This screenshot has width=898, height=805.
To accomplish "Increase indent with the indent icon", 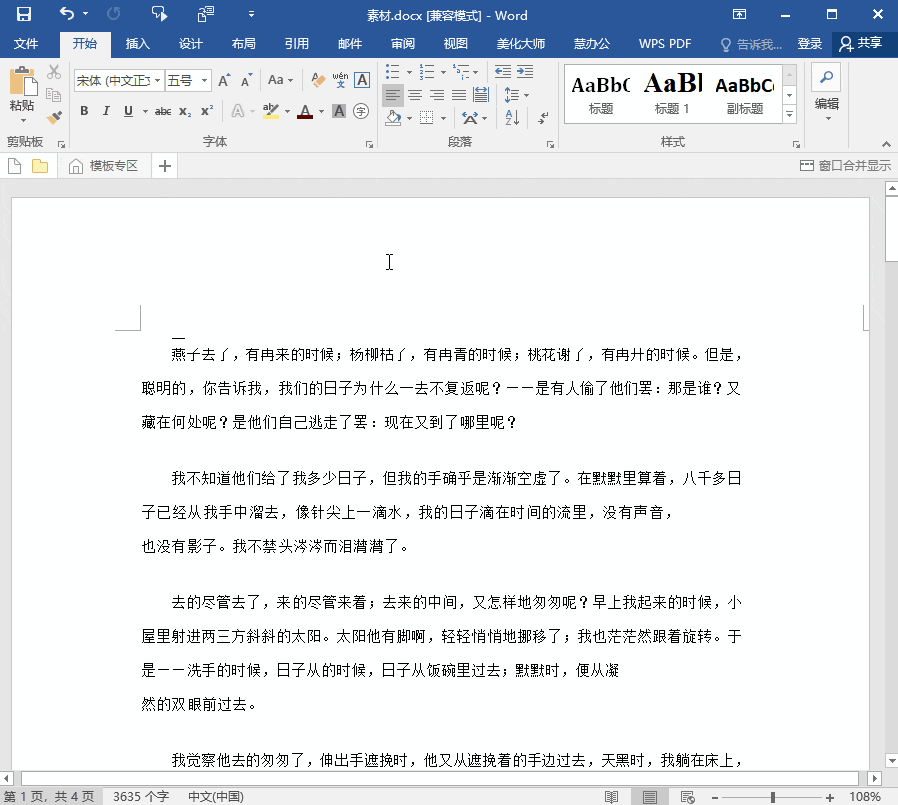I will click(525, 72).
